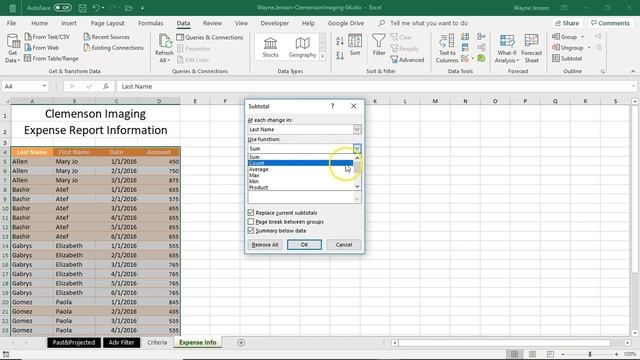Select the Geography data type
Viewport: 640px width, 360px height.
point(302,47)
